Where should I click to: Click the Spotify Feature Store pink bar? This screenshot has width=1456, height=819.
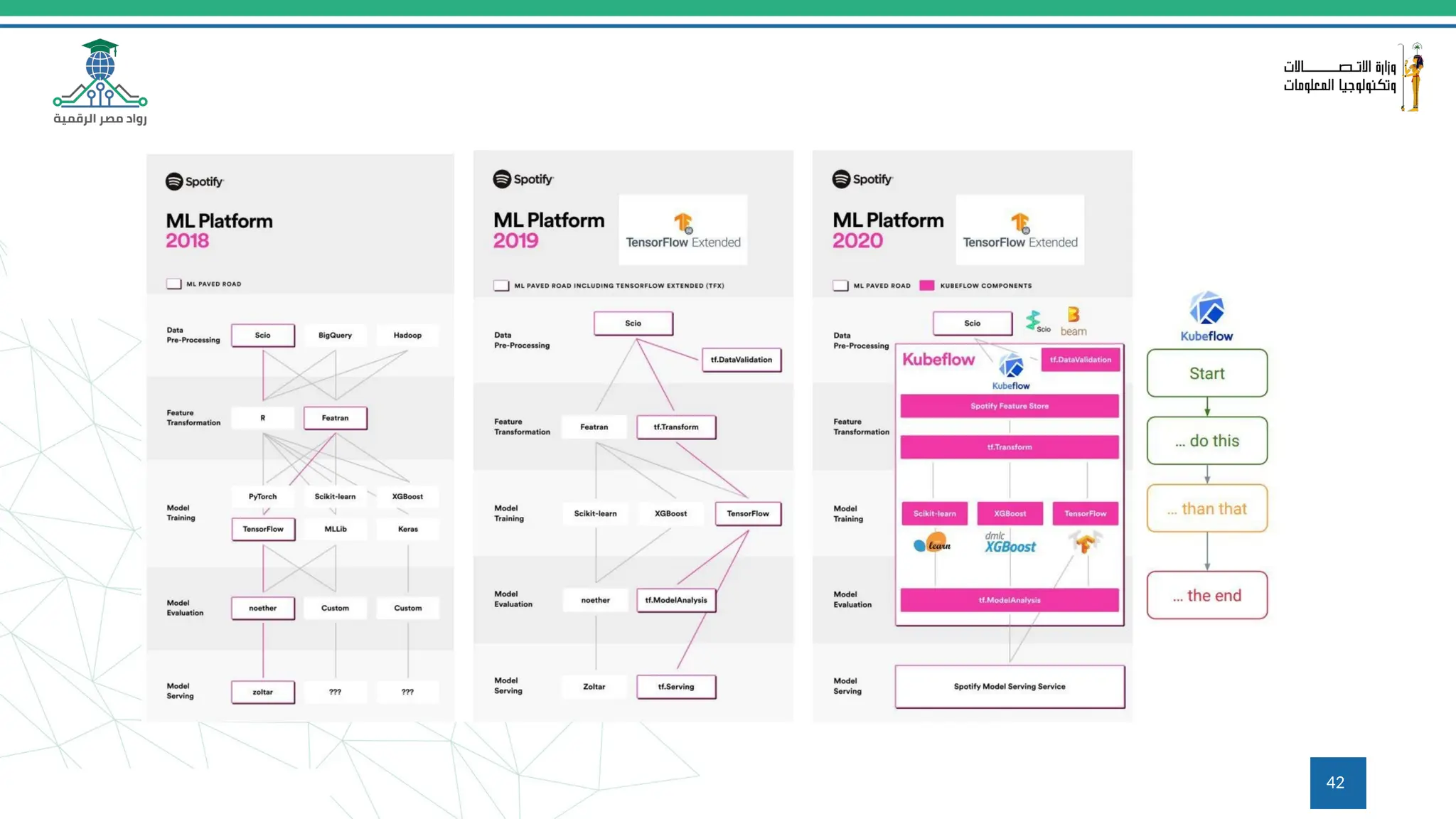click(x=1009, y=406)
